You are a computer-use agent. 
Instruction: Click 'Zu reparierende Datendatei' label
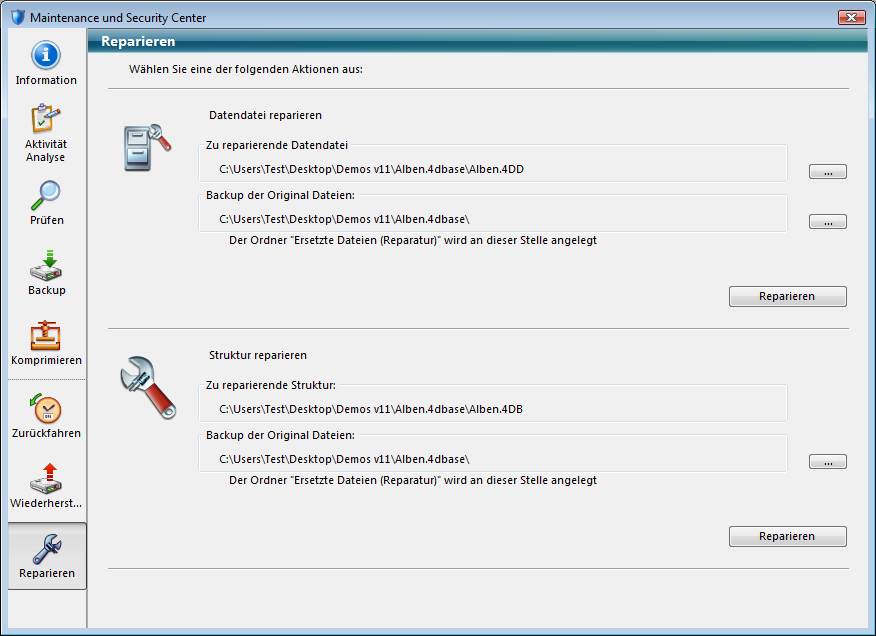tap(277, 145)
